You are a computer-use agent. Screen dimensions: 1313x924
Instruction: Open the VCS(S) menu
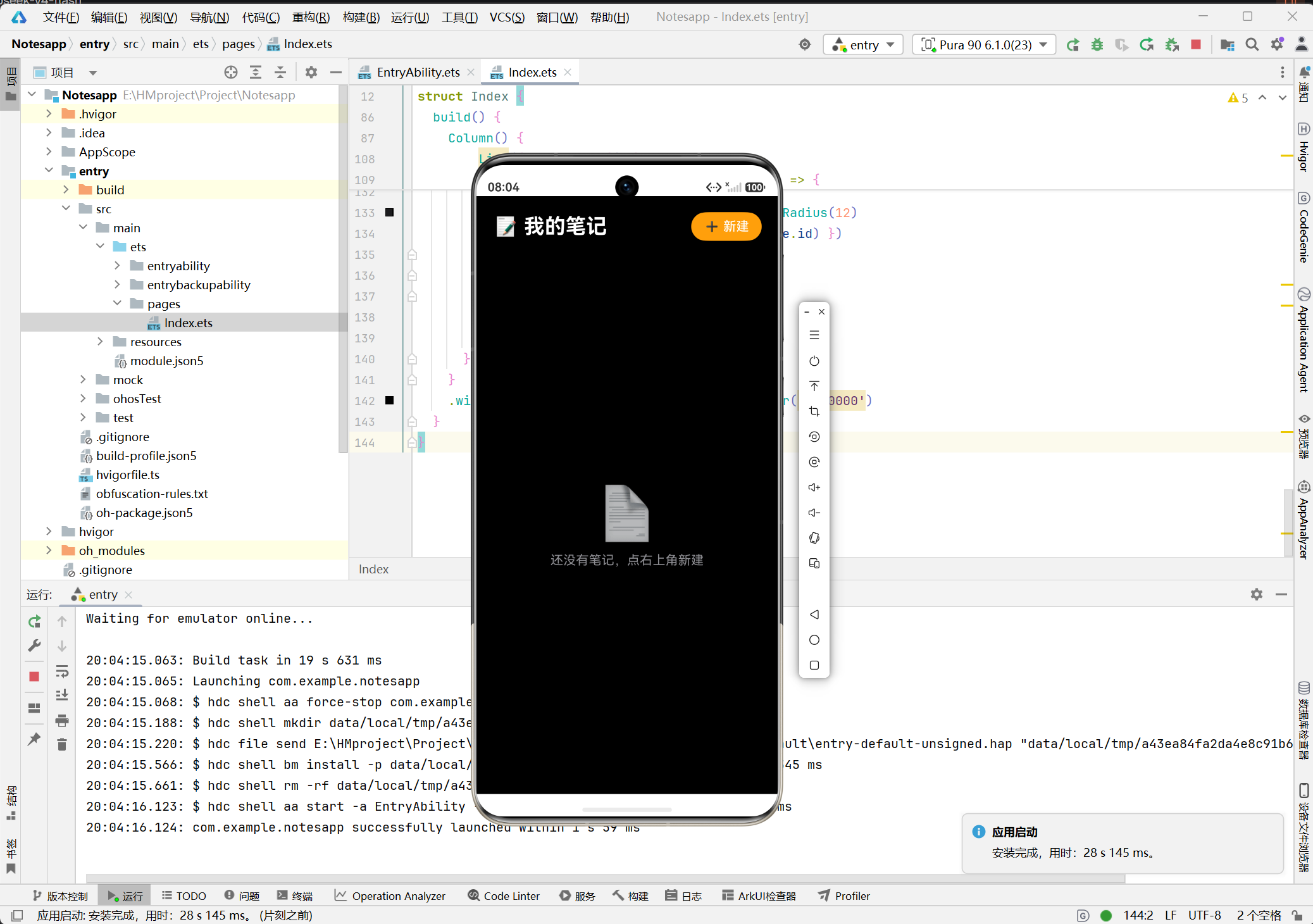click(507, 17)
